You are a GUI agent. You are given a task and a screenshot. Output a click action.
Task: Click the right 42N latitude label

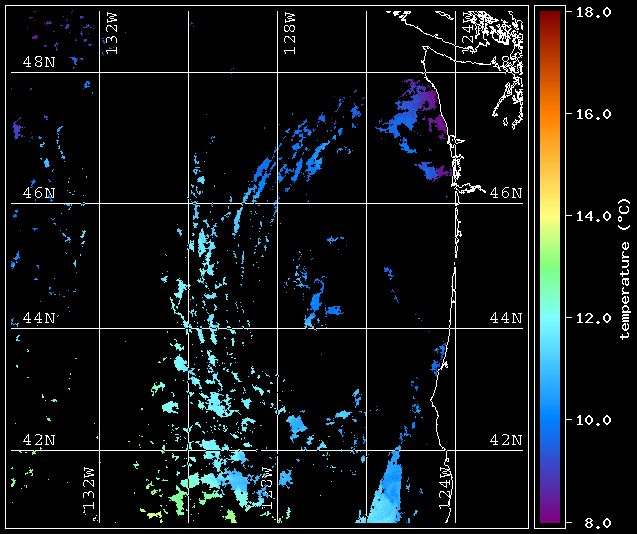click(504, 440)
